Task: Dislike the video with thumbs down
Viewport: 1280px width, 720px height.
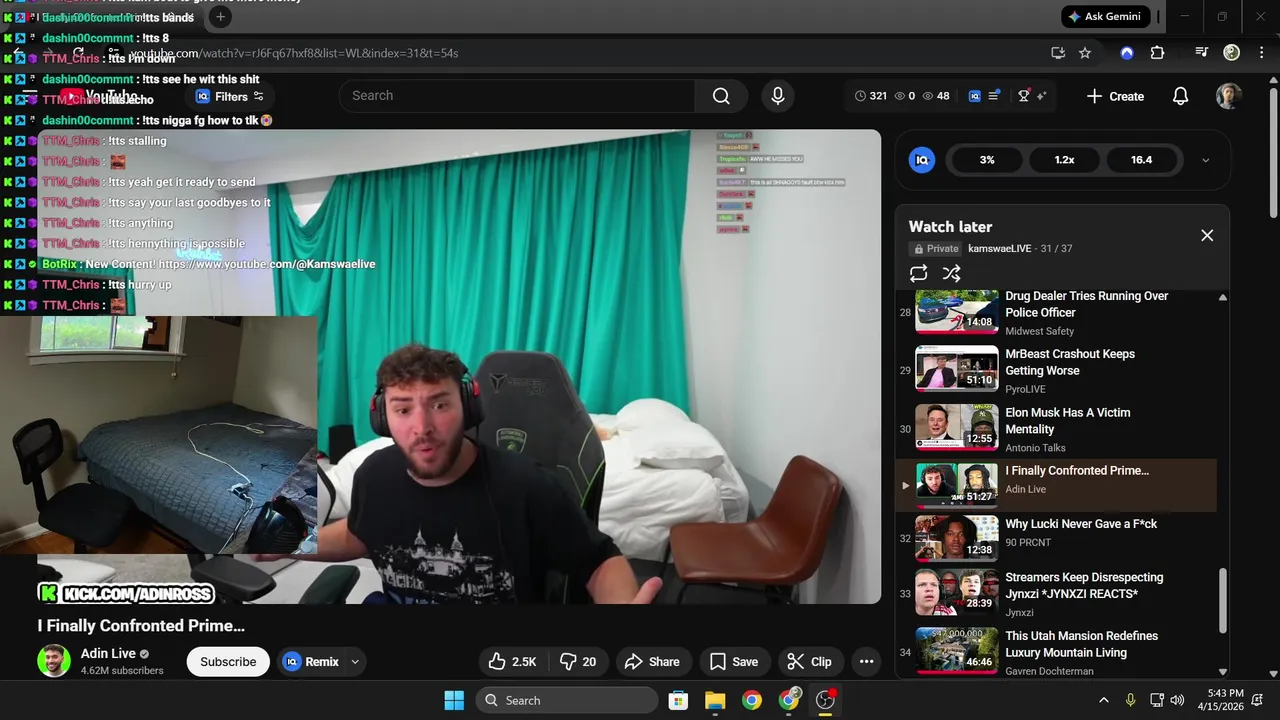Action: (578, 661)
